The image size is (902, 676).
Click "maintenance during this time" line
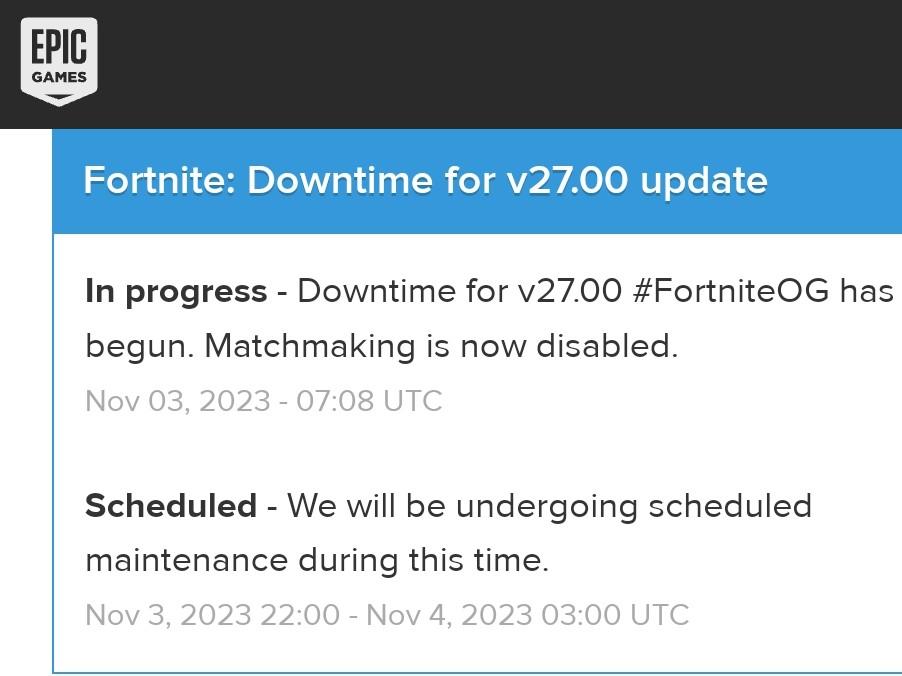click(317, 560)
